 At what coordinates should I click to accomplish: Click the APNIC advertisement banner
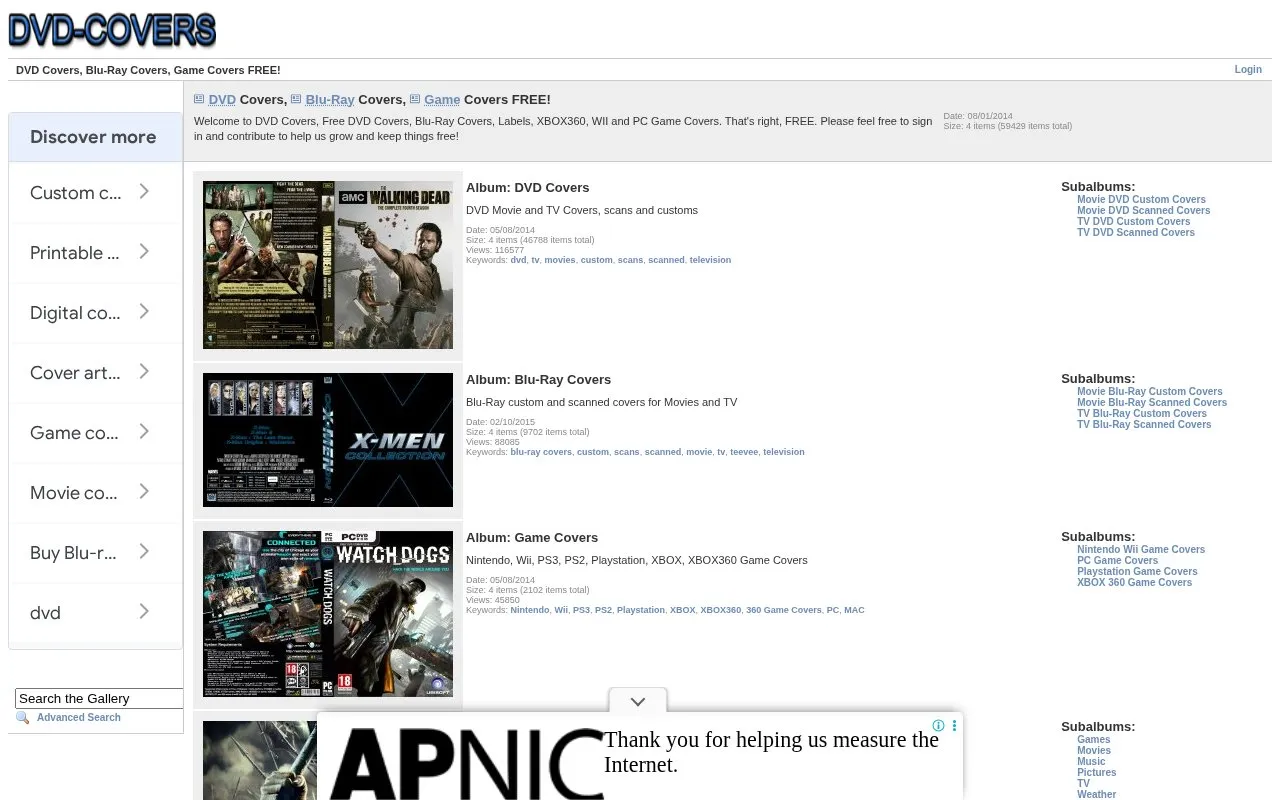point(640,757)
